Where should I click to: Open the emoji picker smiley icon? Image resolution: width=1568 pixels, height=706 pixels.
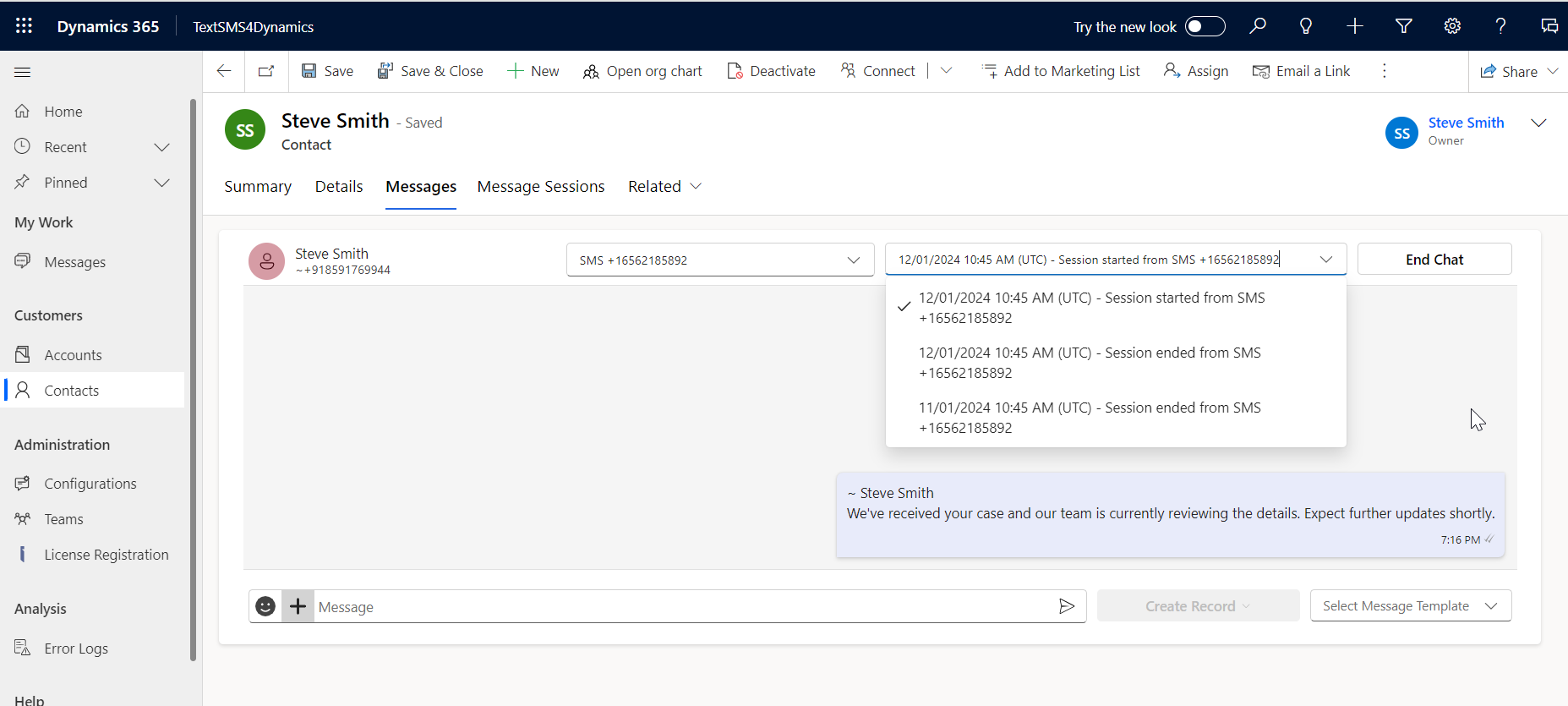tap(265, 606)
